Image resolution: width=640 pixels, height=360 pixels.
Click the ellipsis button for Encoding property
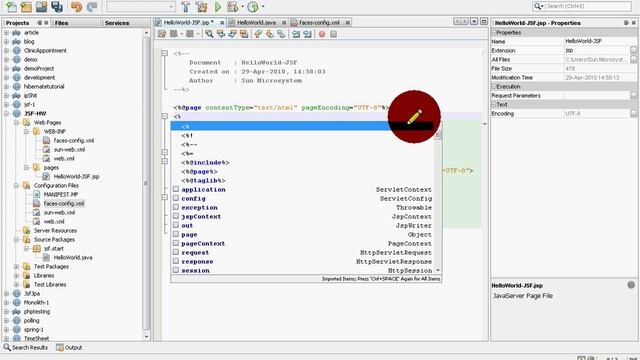[633, 113]
